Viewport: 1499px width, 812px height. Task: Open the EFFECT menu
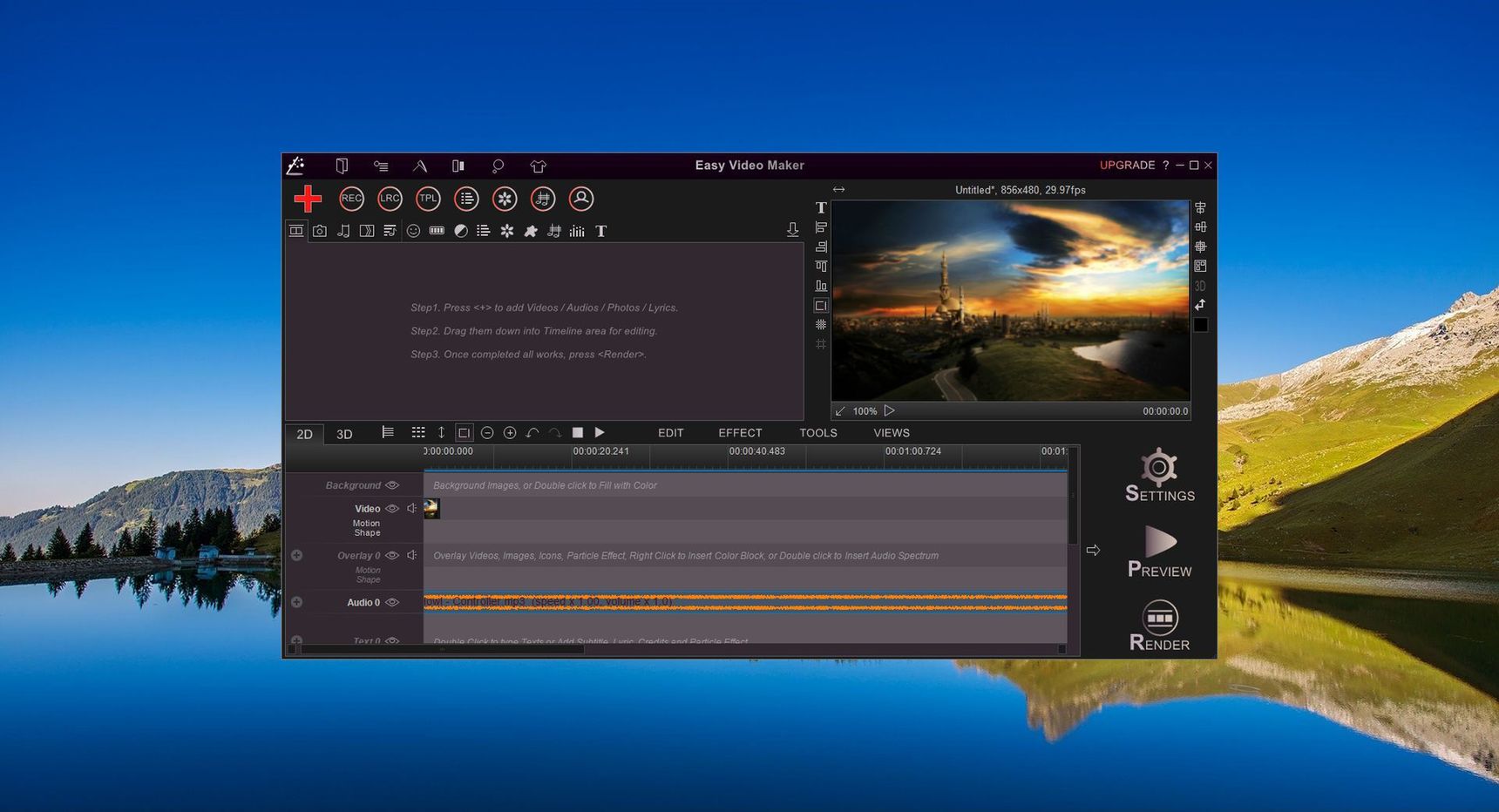(x=740, y=433)
